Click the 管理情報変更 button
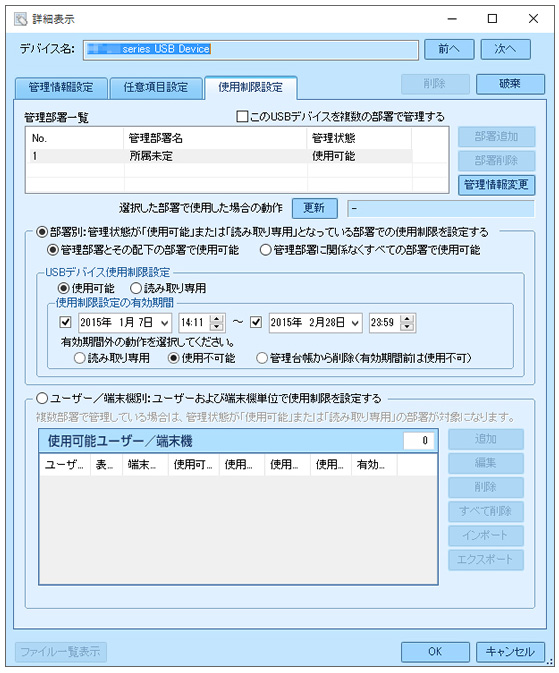The width and height of the screenshot is (559, 673). click(x=496, y=185)
